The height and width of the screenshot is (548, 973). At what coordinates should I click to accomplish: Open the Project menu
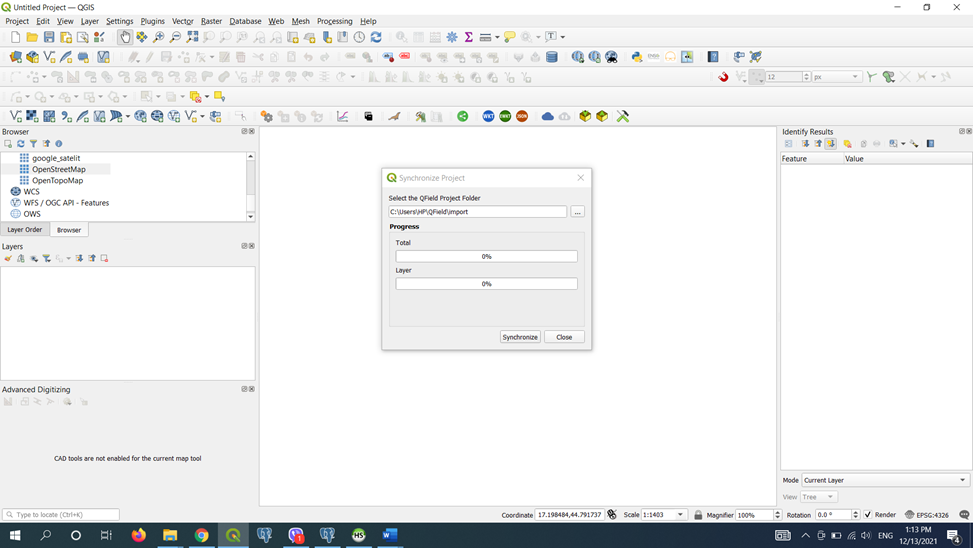17,21
